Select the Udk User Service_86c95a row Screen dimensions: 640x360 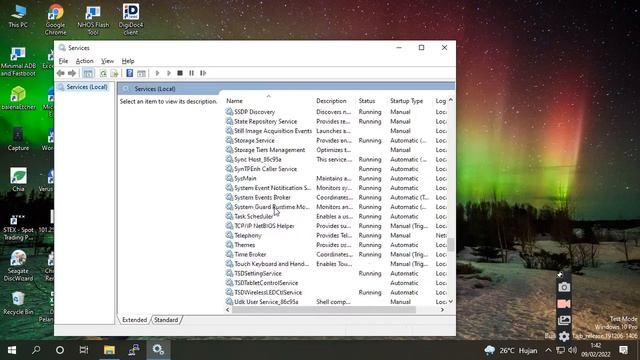[x=336, y=302]
